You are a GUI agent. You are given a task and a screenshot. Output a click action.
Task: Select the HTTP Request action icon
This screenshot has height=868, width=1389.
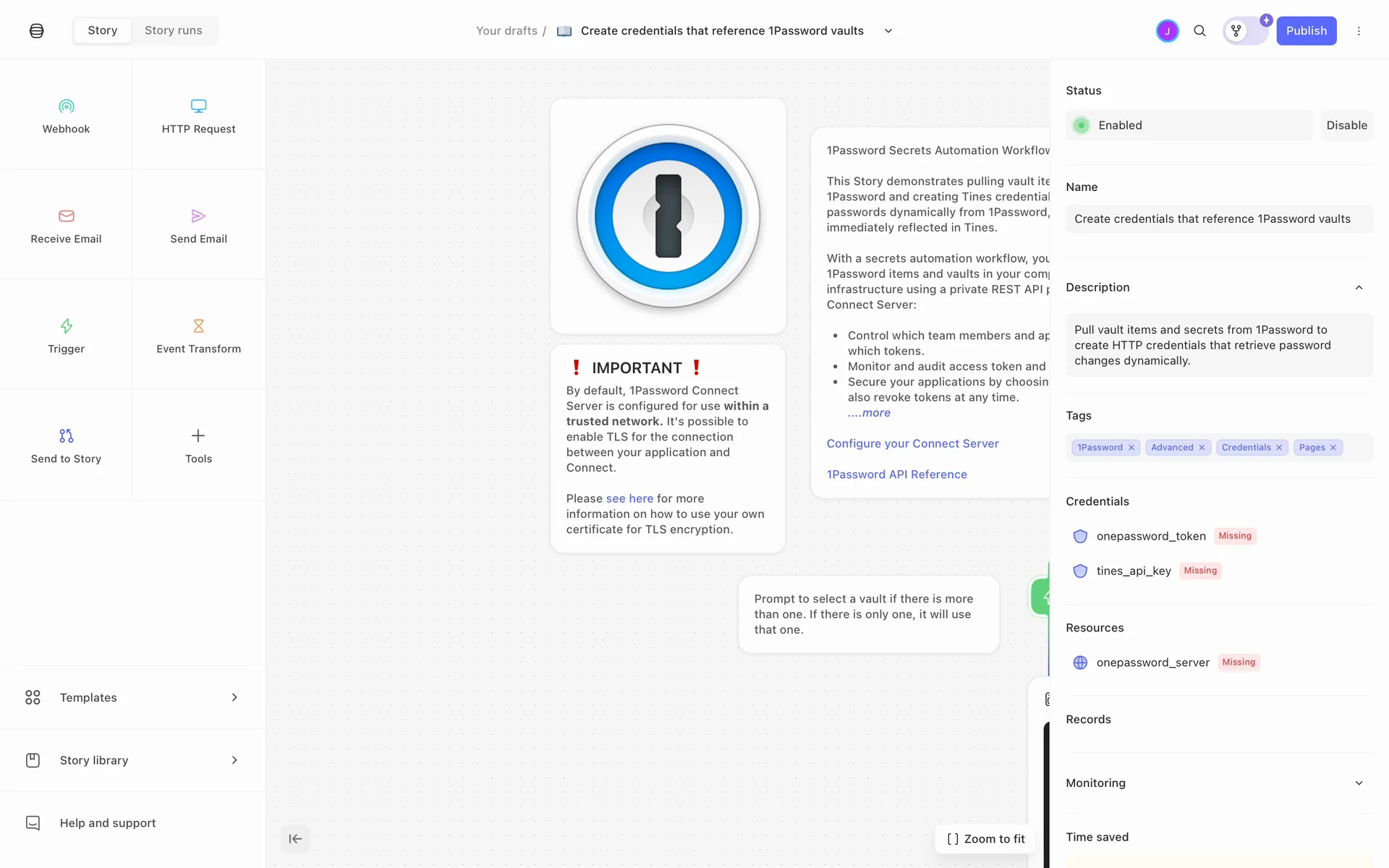(198, 106)
